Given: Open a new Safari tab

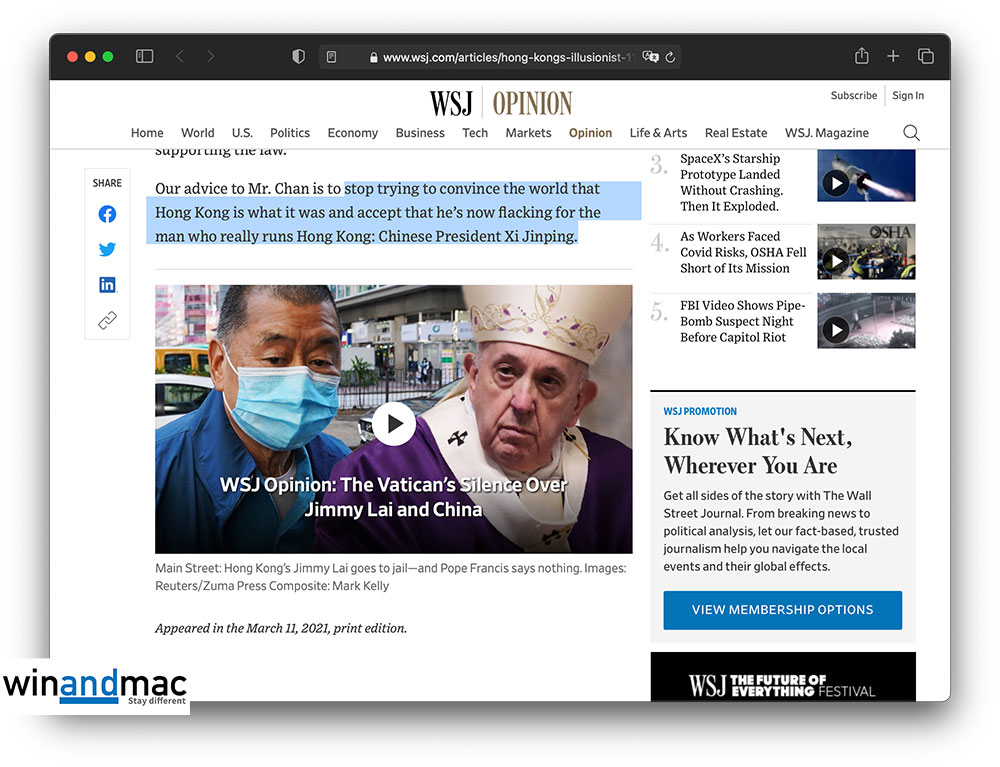Looking at the screenshot, I should (x=893, y=57).
